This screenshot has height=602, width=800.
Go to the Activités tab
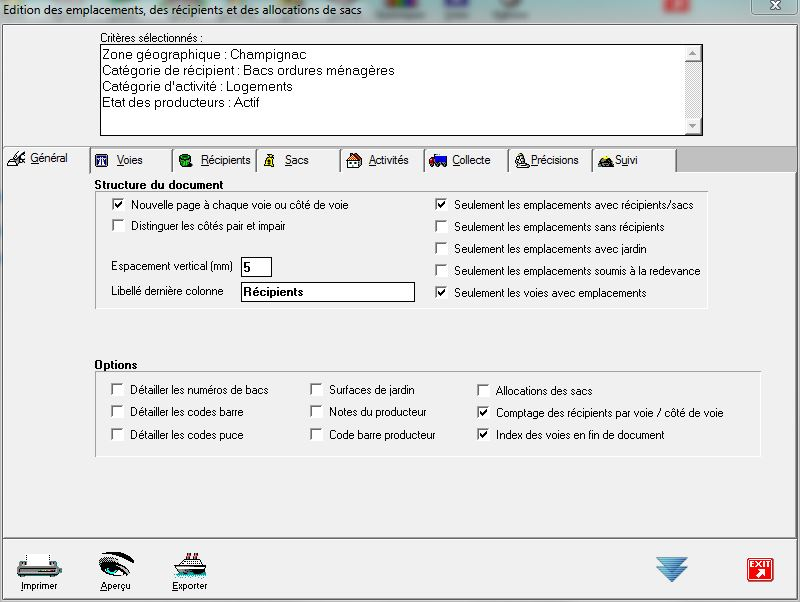(378, 160)
